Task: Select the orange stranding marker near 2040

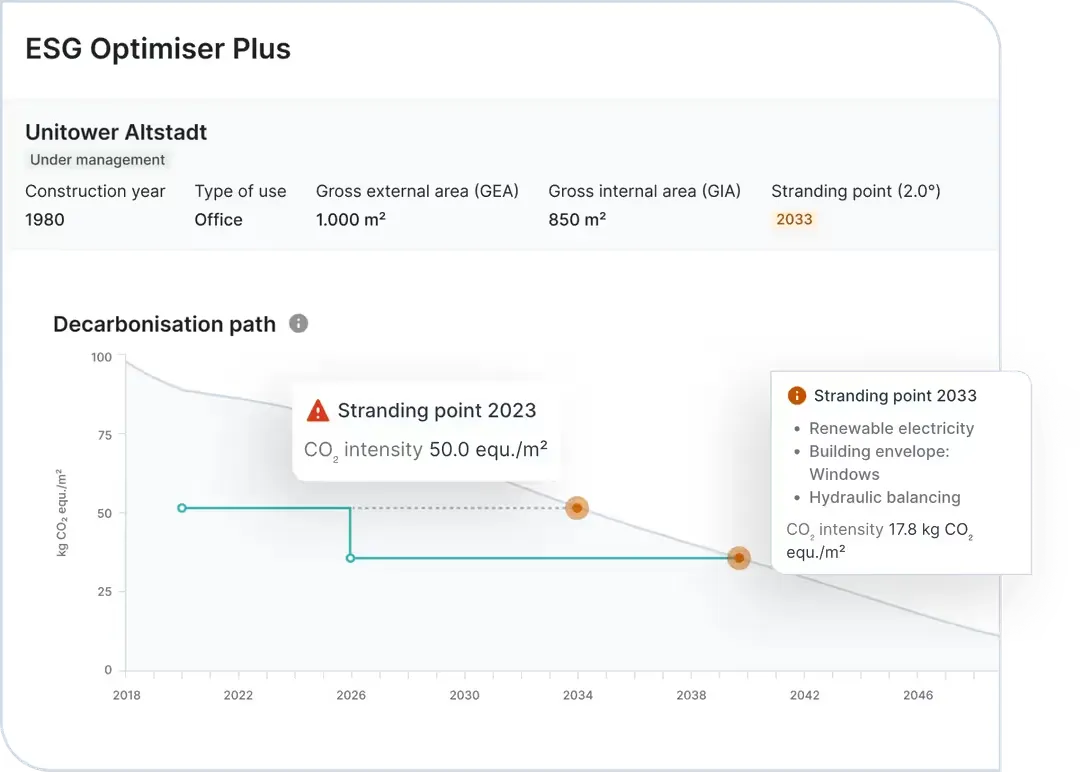Action: [x=739, y=558]
